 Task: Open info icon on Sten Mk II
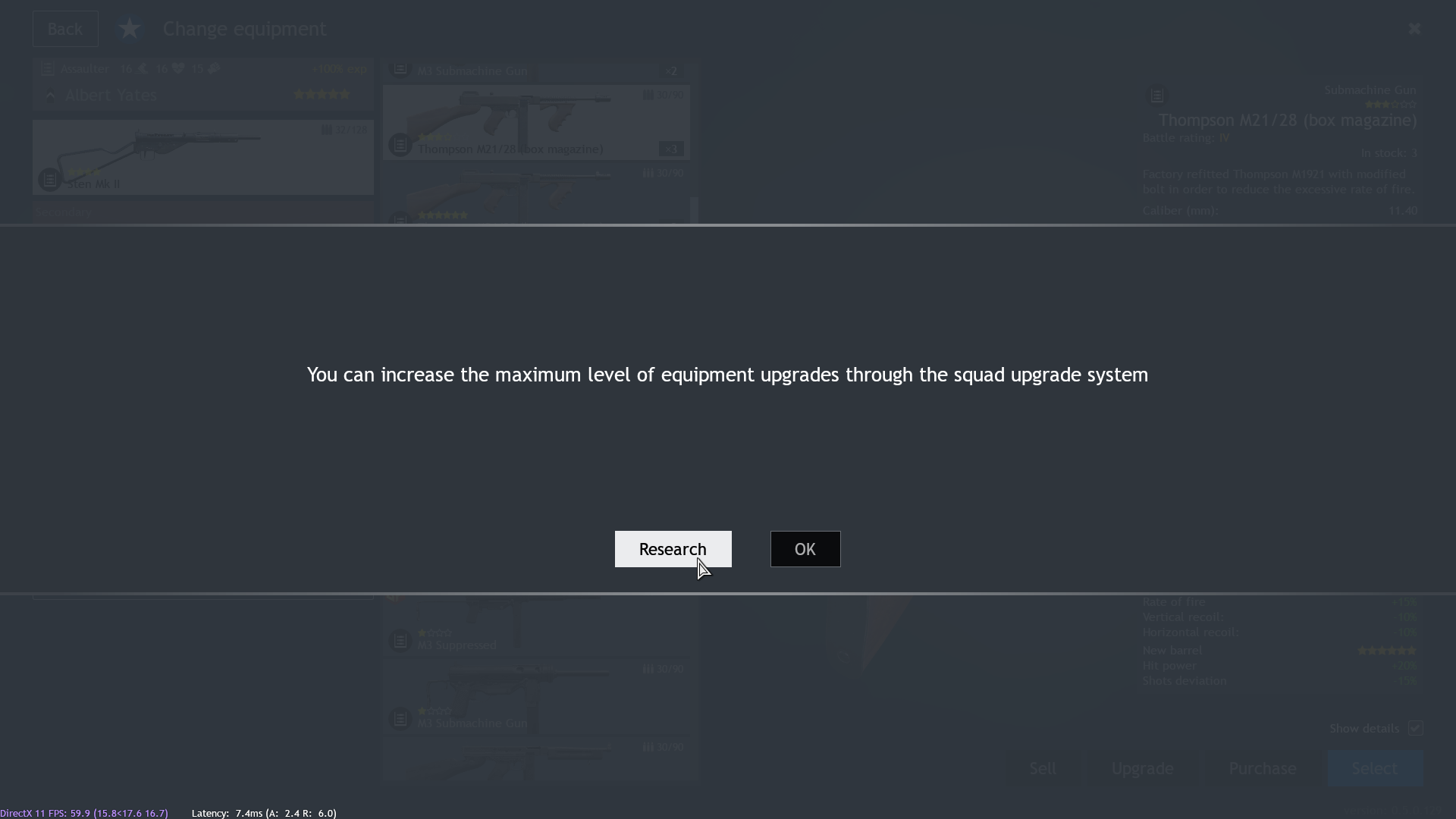click(x=50, y=180)
